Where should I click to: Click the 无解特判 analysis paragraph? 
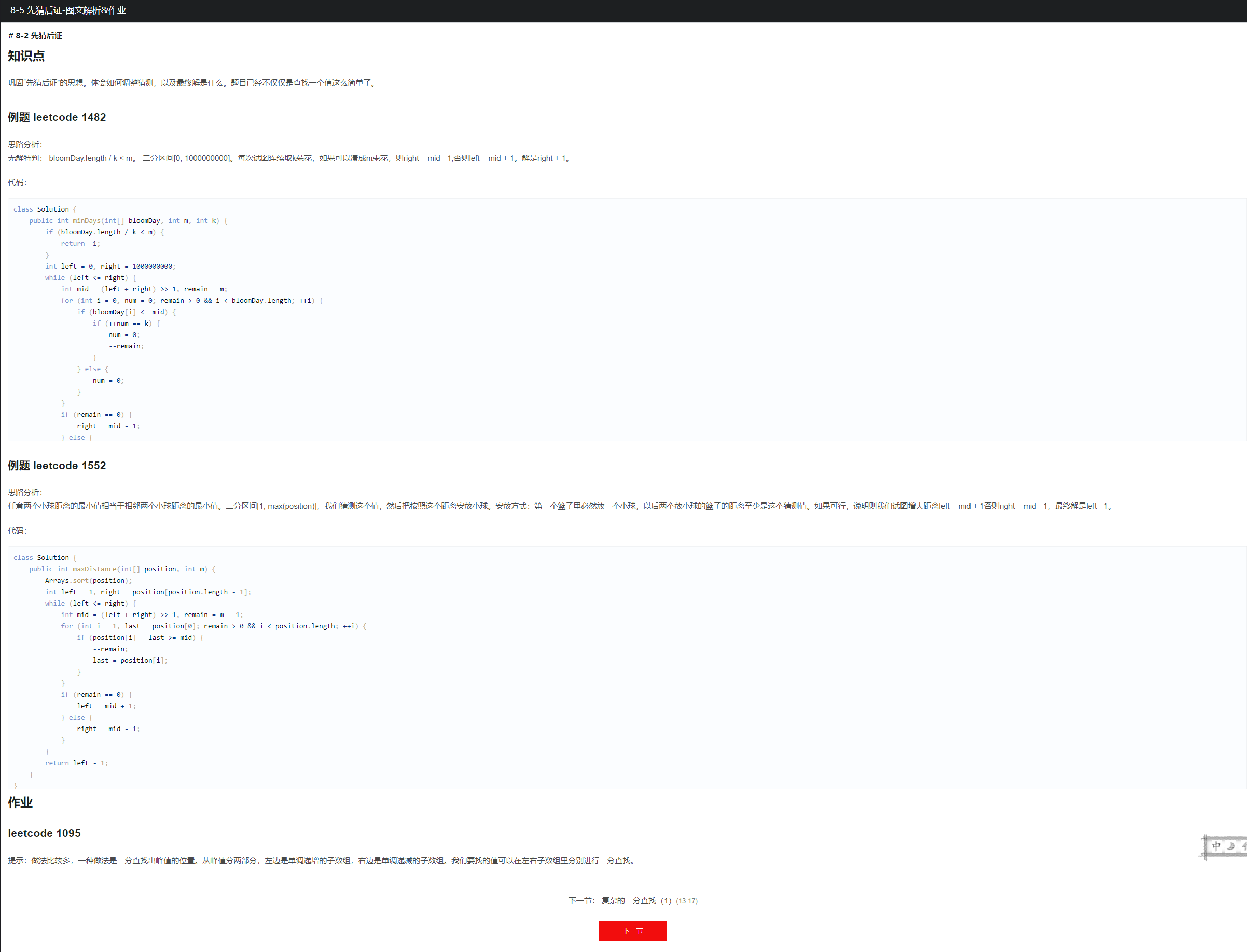[x=289, y=158]
